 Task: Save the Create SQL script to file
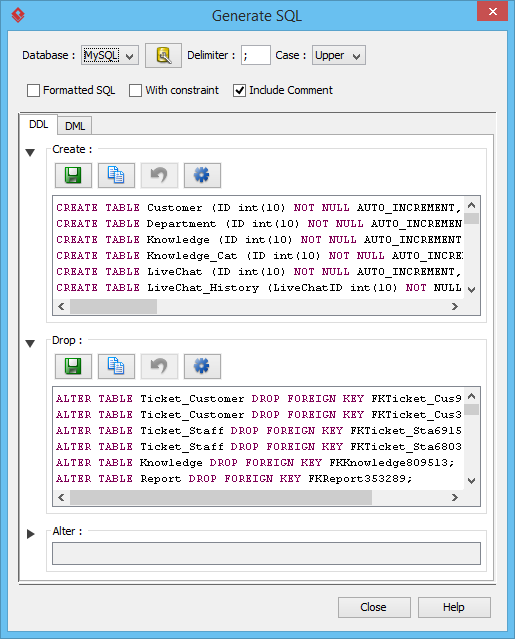coord(73,175)
